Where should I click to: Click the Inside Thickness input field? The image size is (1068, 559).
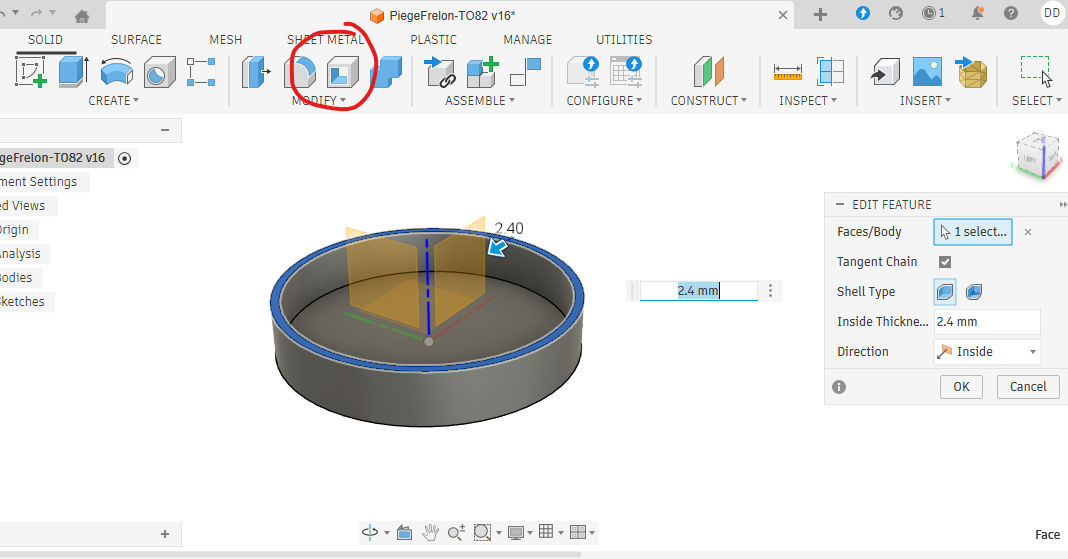(986, 322)
